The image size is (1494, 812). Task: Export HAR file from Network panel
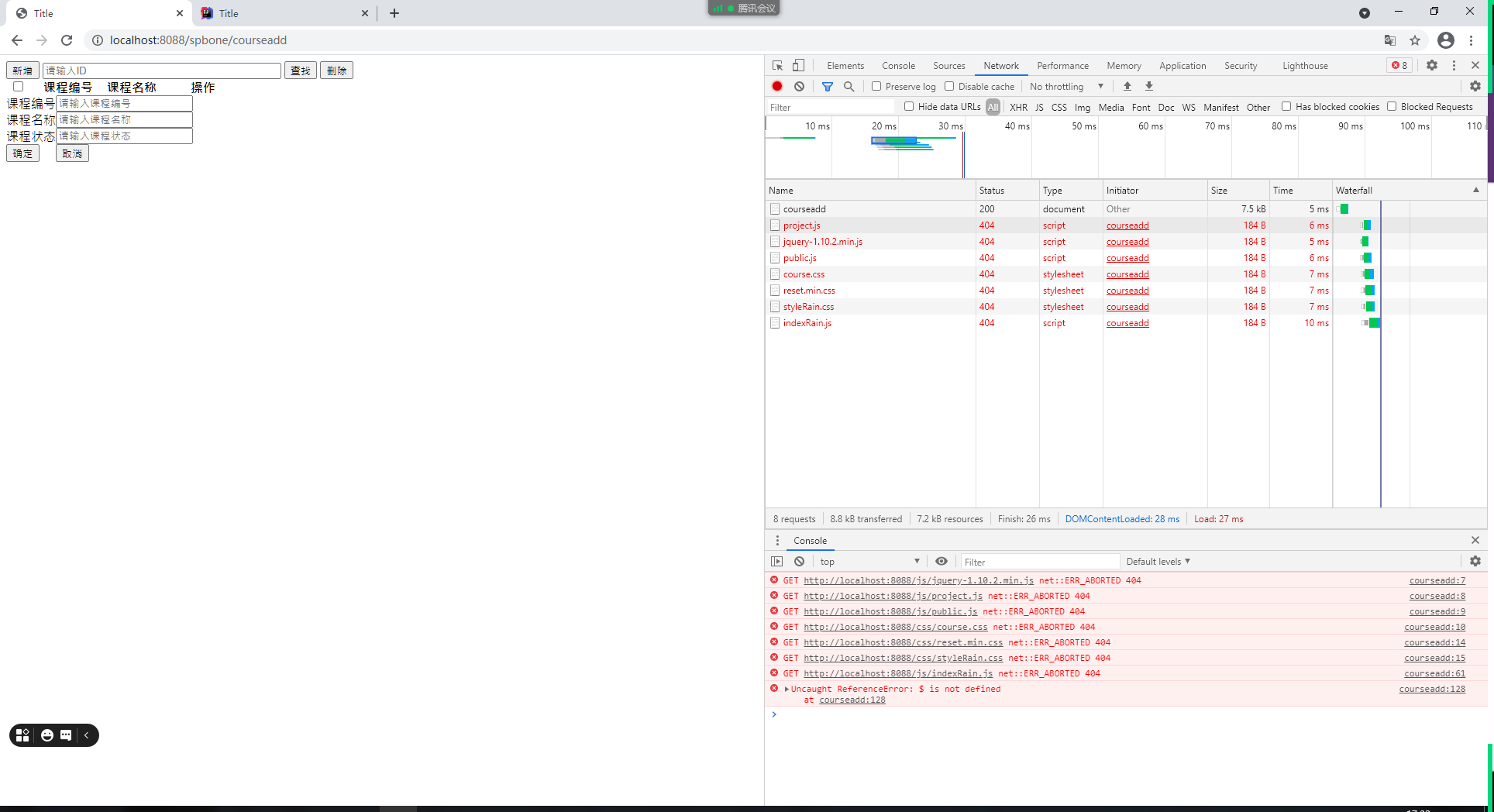[x=1149, y=86]
